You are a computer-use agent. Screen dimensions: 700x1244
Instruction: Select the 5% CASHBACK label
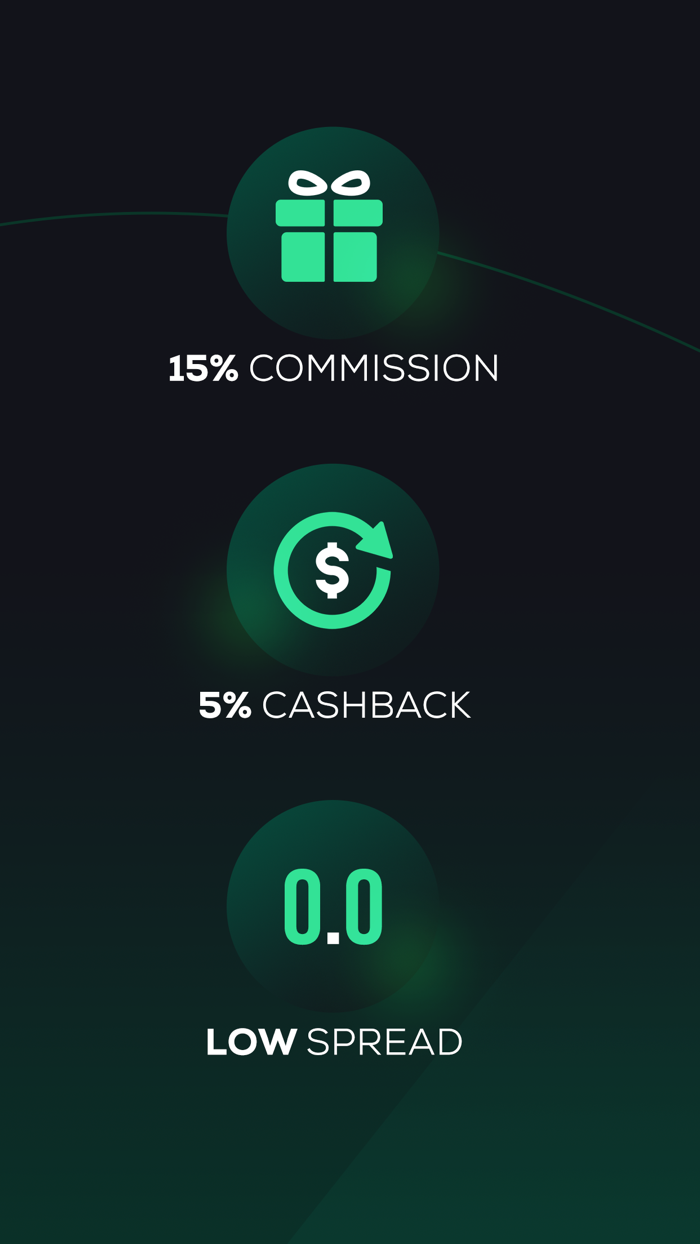(334, 706)
